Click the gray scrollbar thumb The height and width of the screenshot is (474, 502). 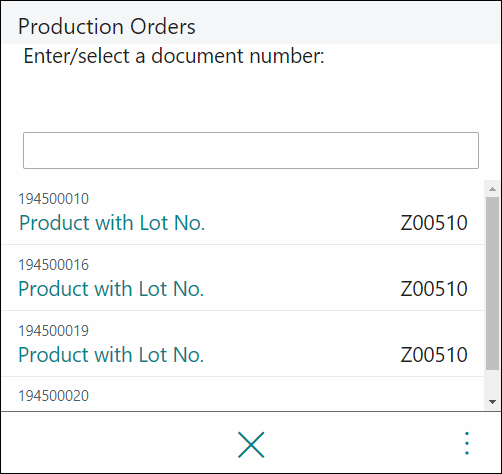[492, 283]
